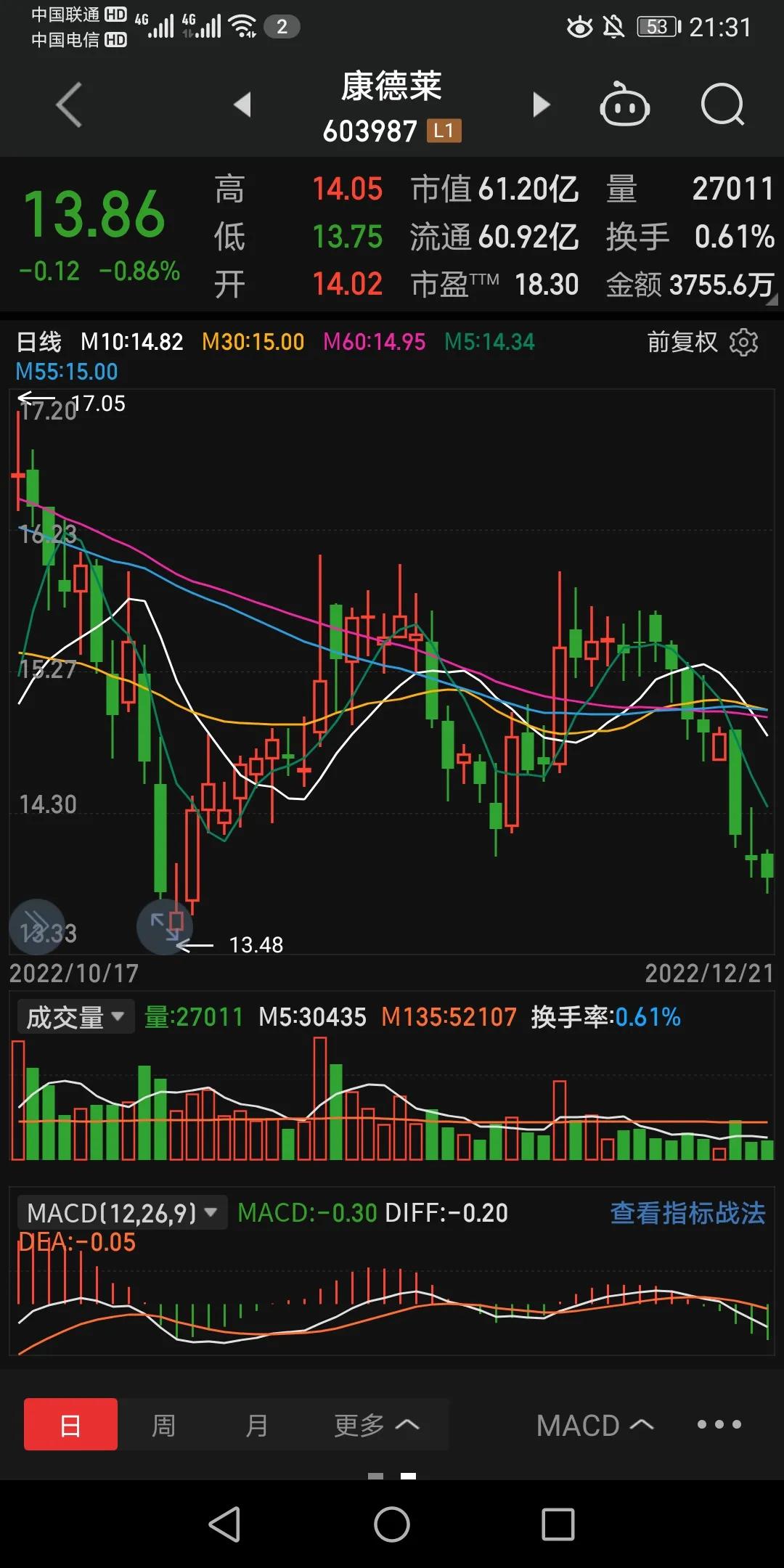Open the three-dot more options menu
Viewport: 784px width, 1568px height.
pyautogui.click(x=719, y=1424)
